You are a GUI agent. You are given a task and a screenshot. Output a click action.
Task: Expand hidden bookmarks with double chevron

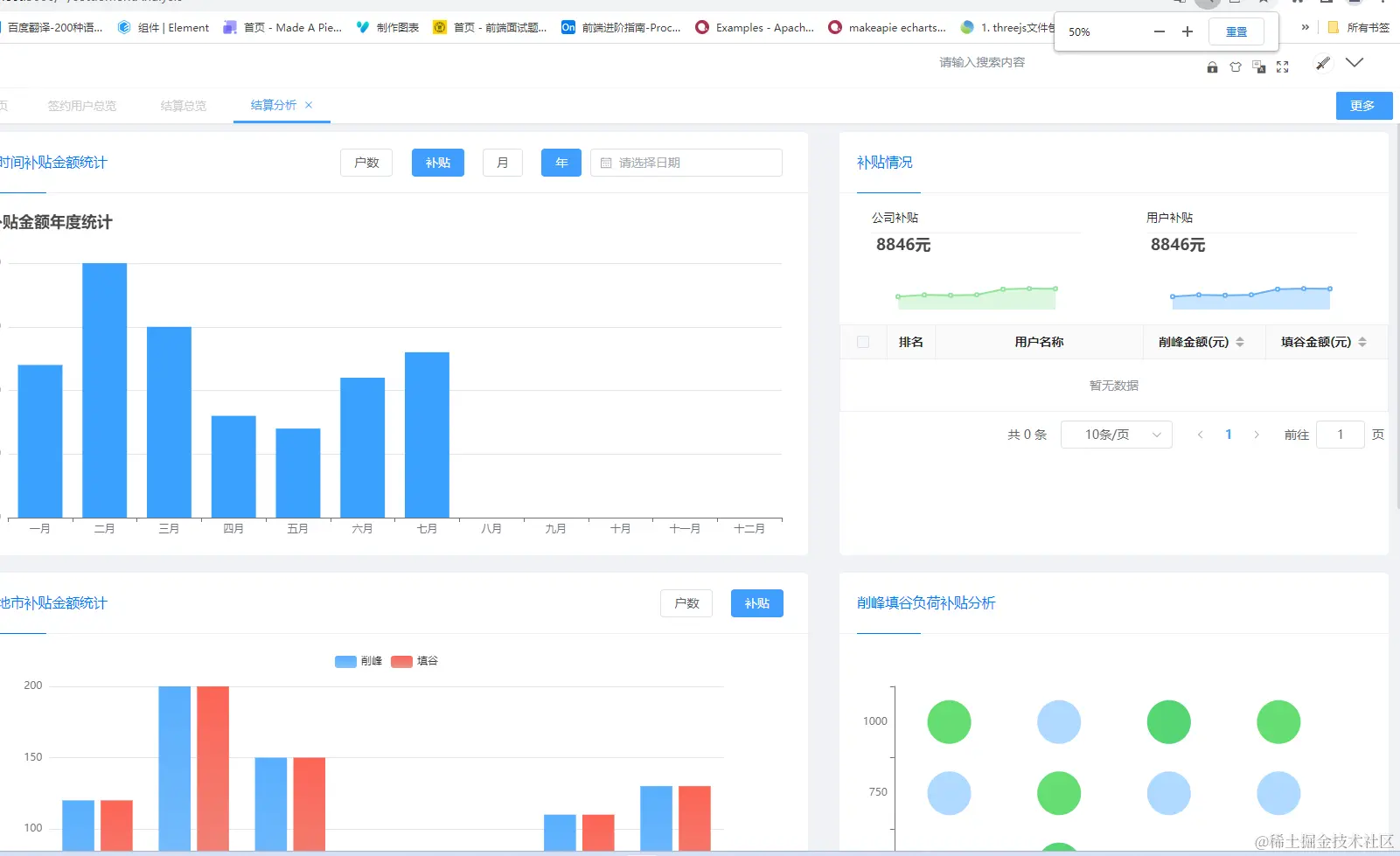point(1306,27)
